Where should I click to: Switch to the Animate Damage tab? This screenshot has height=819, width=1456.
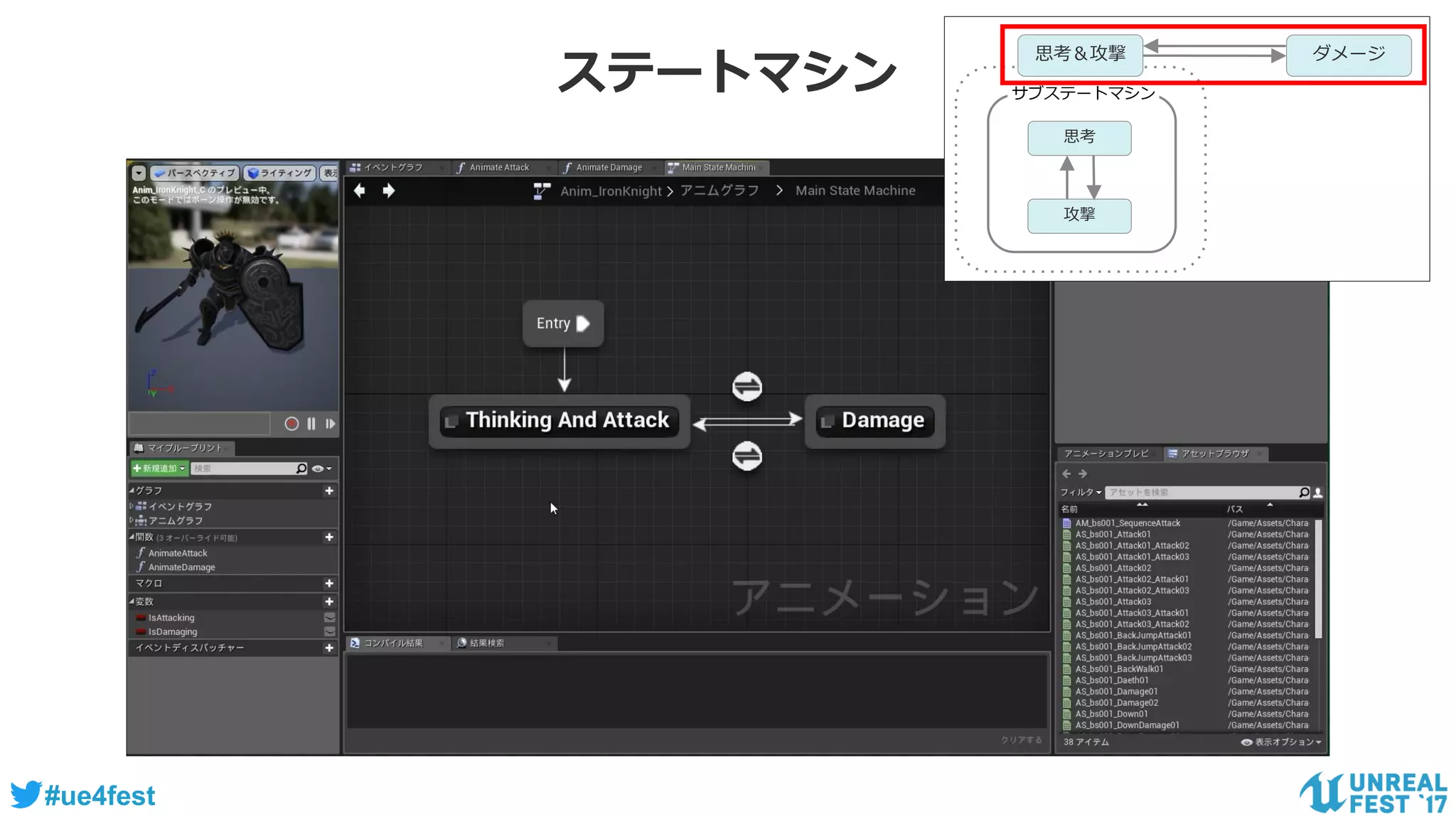[x=609, y=168]
